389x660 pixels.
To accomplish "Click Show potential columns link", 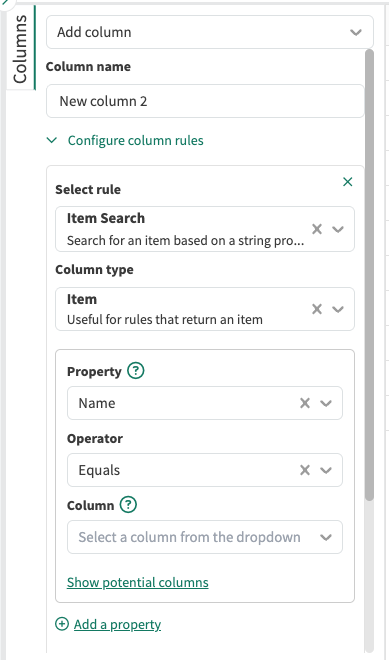I will click(138, 583).
